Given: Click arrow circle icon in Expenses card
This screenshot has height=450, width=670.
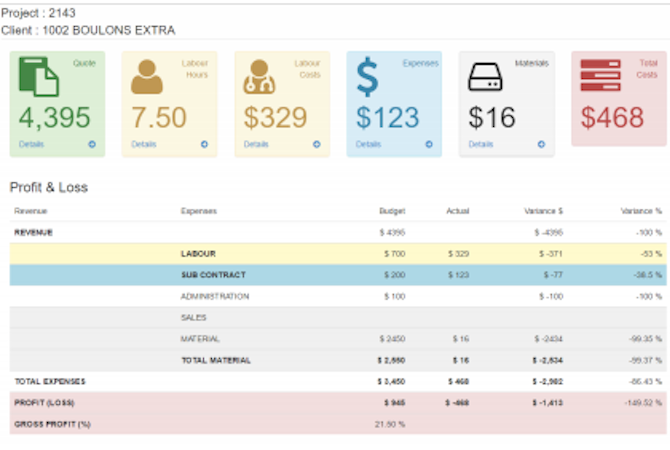Looking at the screenshot, I should coord(429,144).
